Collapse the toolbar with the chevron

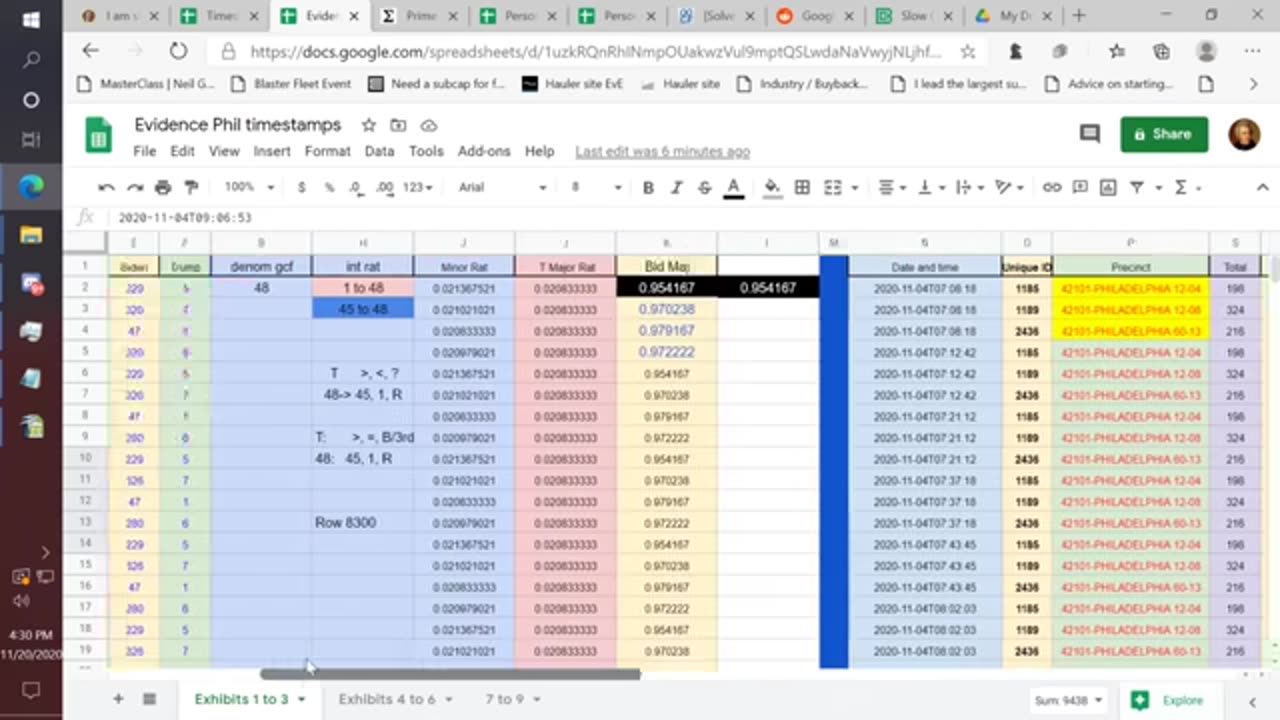click(1262, 187)
